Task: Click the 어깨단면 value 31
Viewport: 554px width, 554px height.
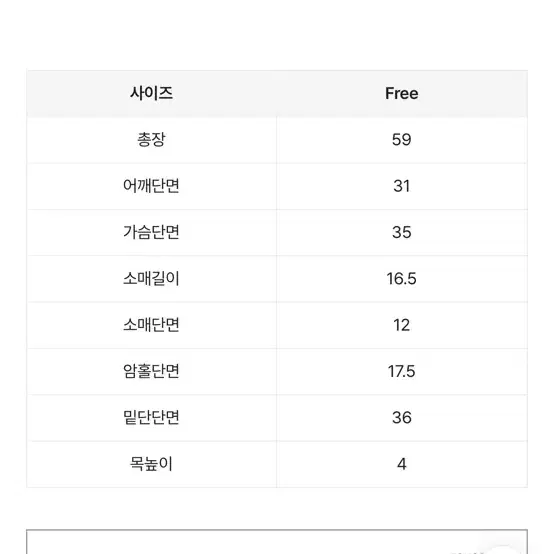Action: click(x=402, y=186)
